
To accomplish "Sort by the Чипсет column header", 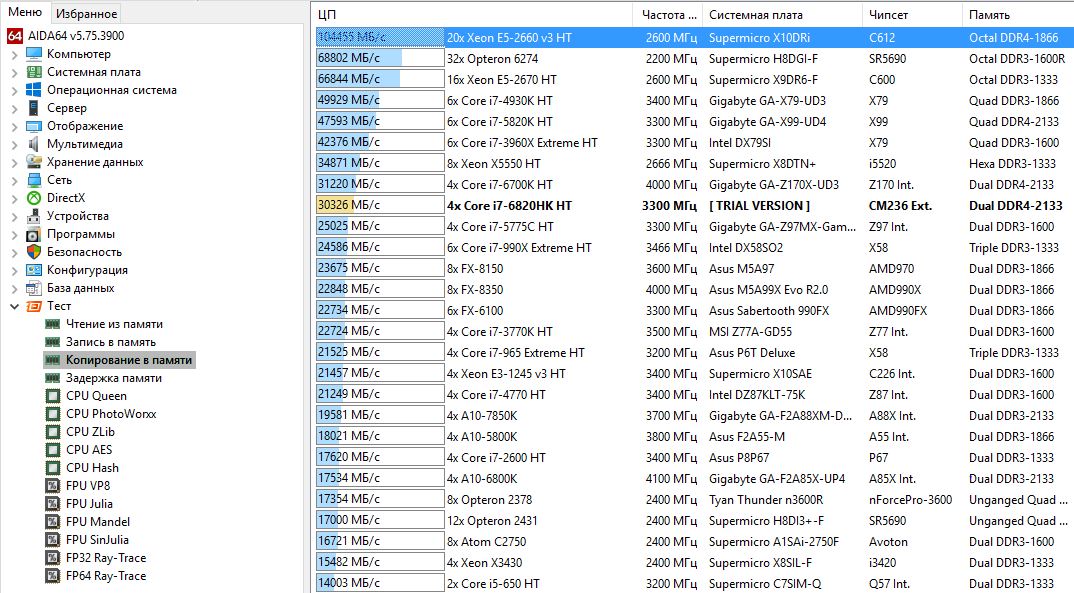I will [x=912, y=14].
